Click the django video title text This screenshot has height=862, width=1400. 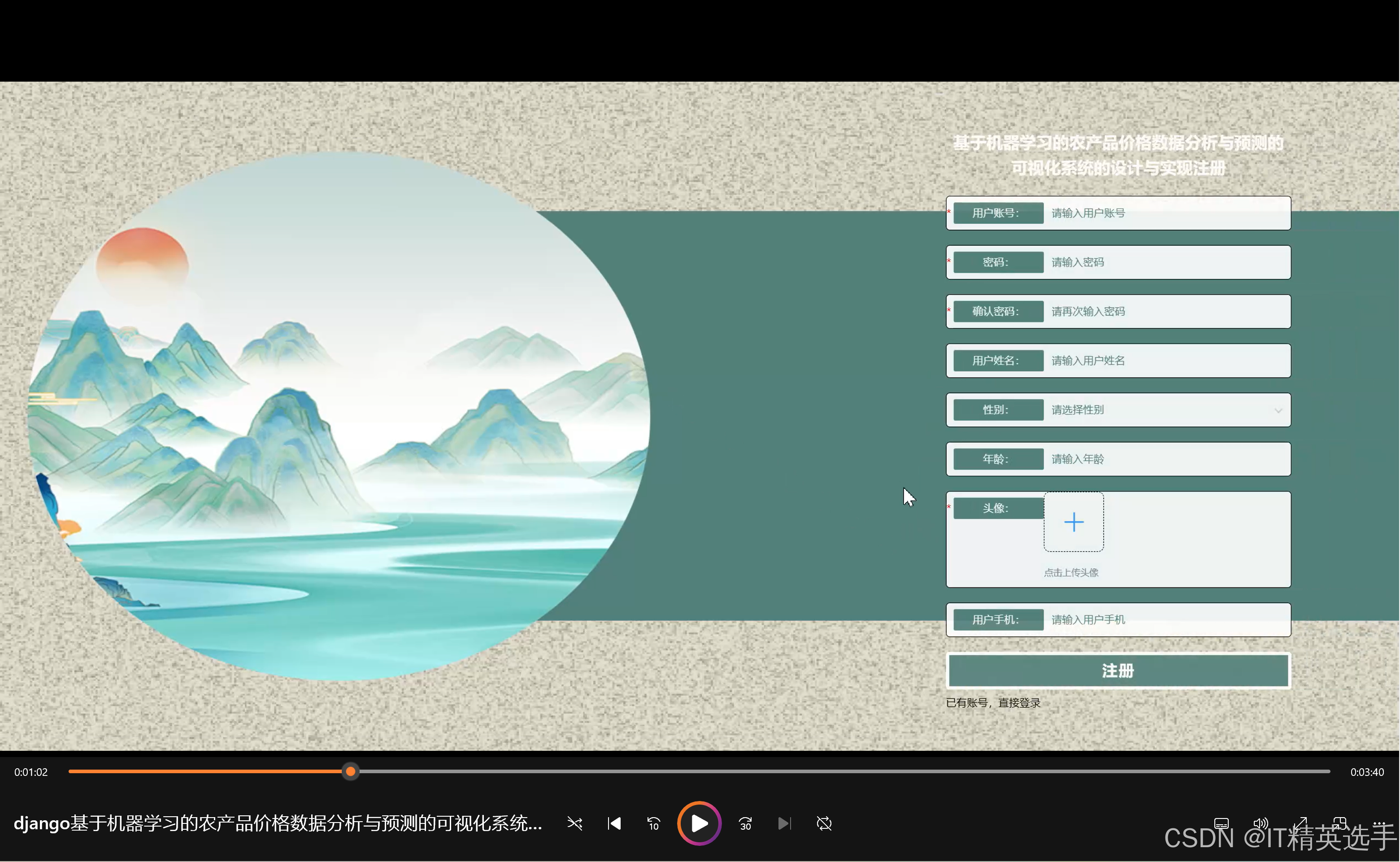click(x=278, y=823)
